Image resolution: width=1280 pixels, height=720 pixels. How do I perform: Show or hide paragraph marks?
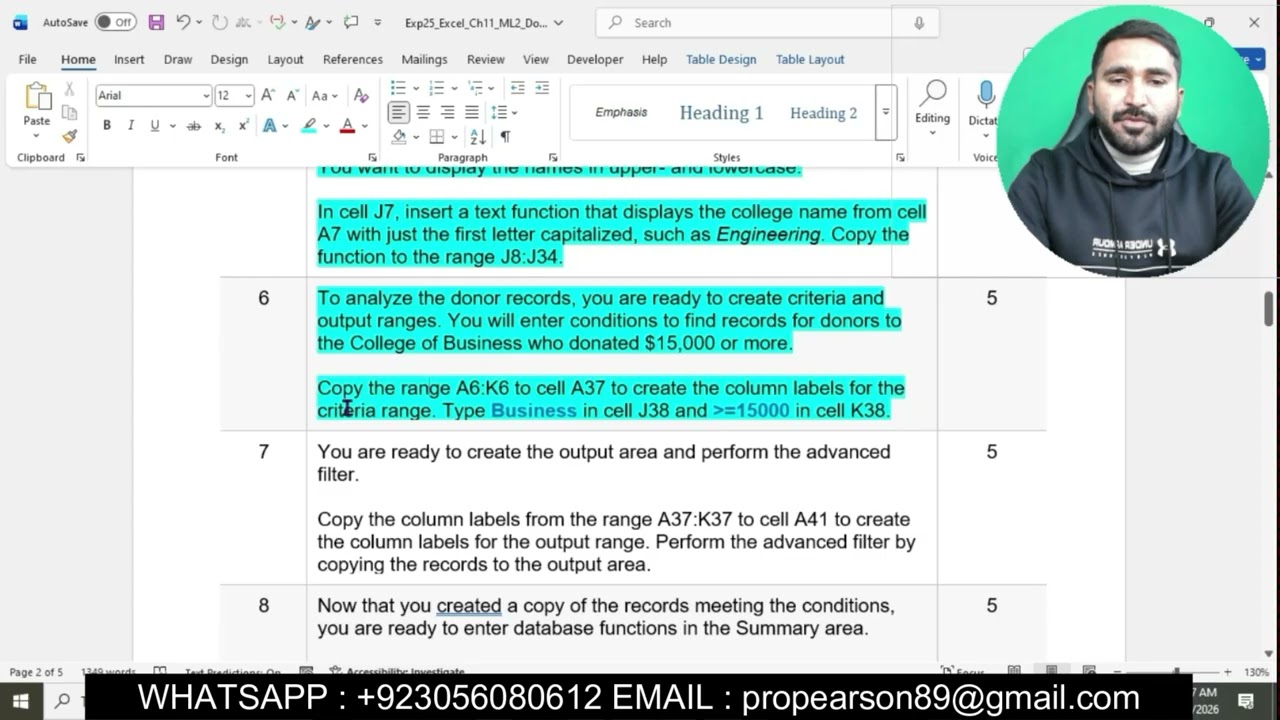click(x=505, y=136)
